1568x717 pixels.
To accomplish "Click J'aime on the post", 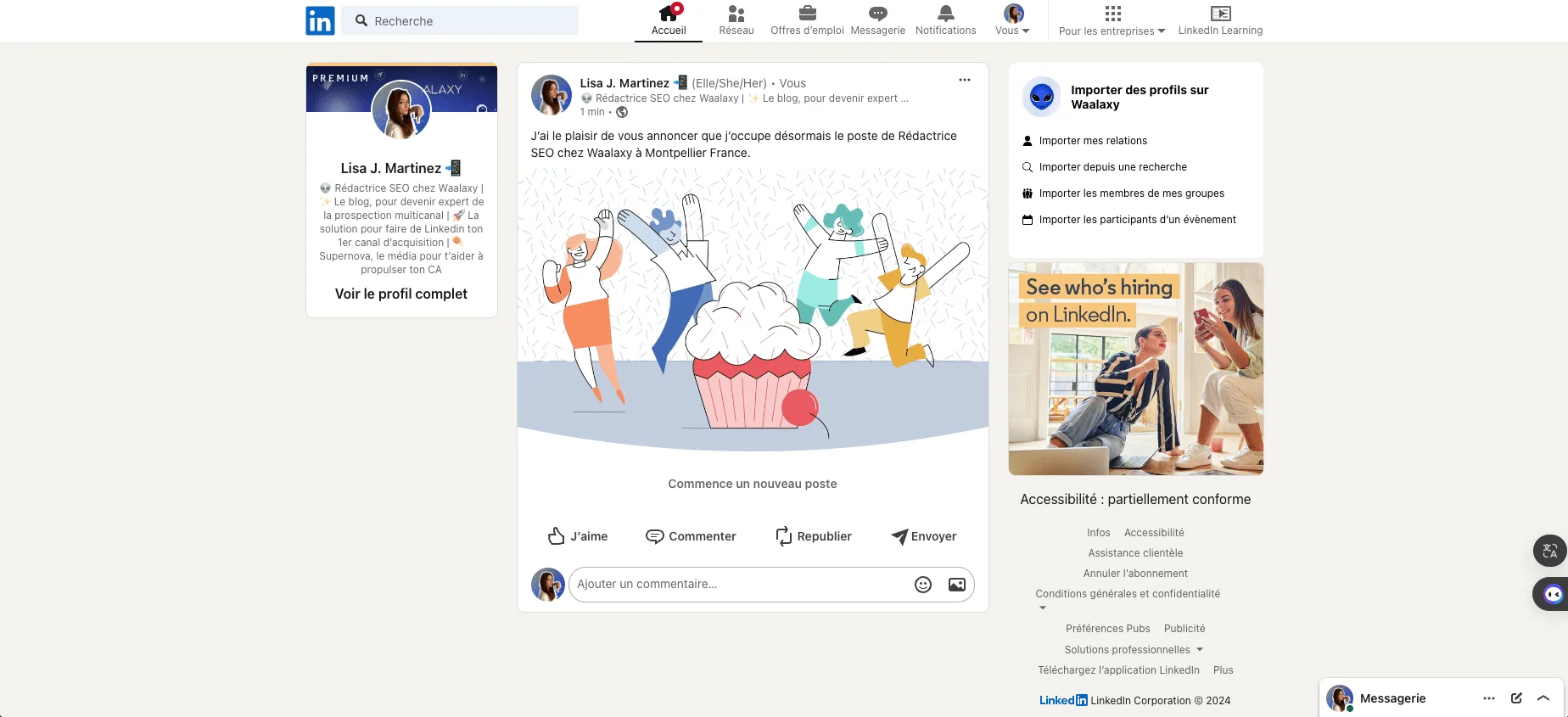I will click(x=578, y=536).
